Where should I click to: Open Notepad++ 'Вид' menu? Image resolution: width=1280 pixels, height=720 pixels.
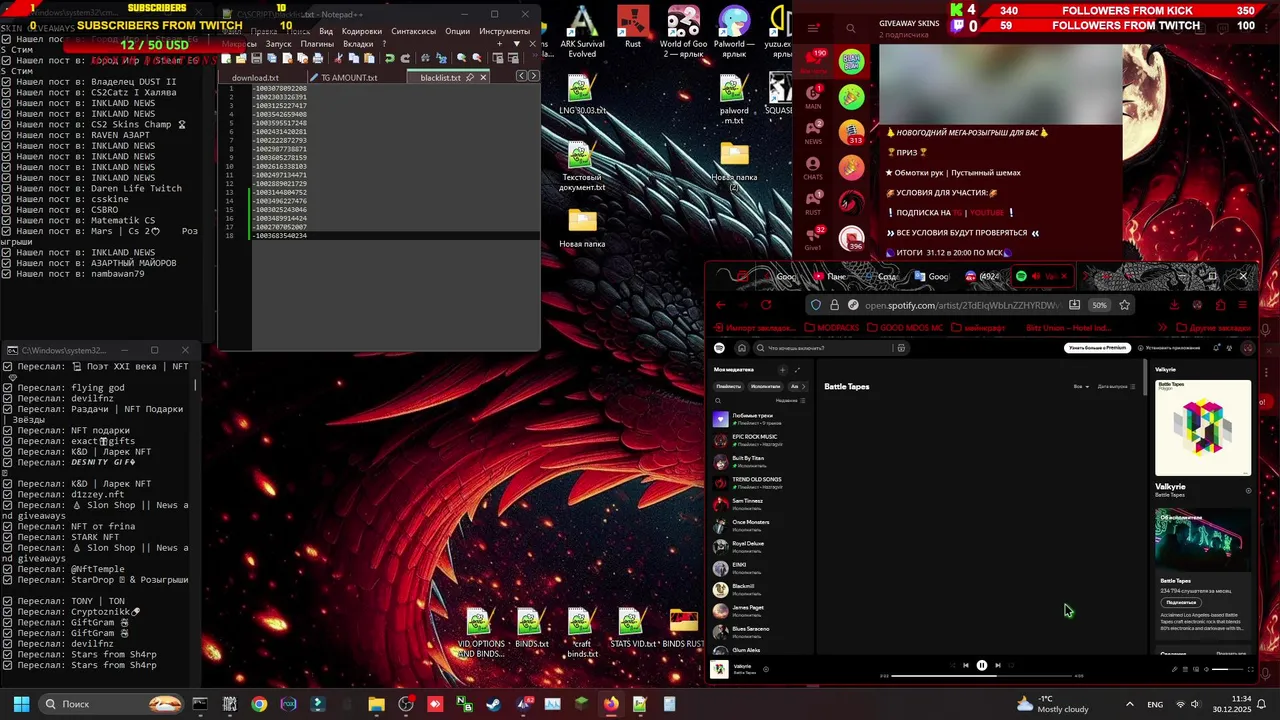pos(326,31)
